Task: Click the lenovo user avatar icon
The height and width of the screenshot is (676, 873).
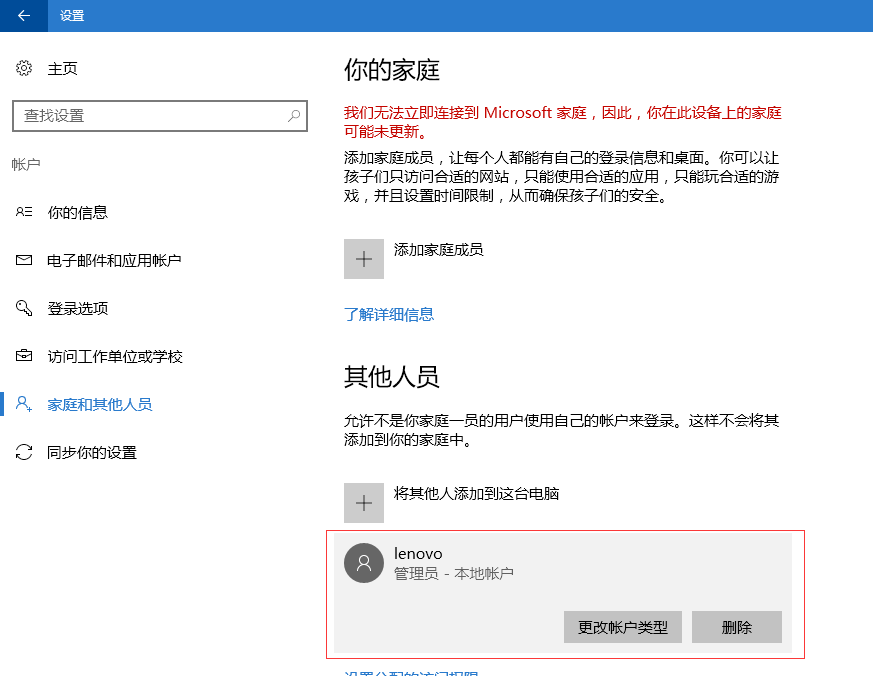Action: (364, 563)
